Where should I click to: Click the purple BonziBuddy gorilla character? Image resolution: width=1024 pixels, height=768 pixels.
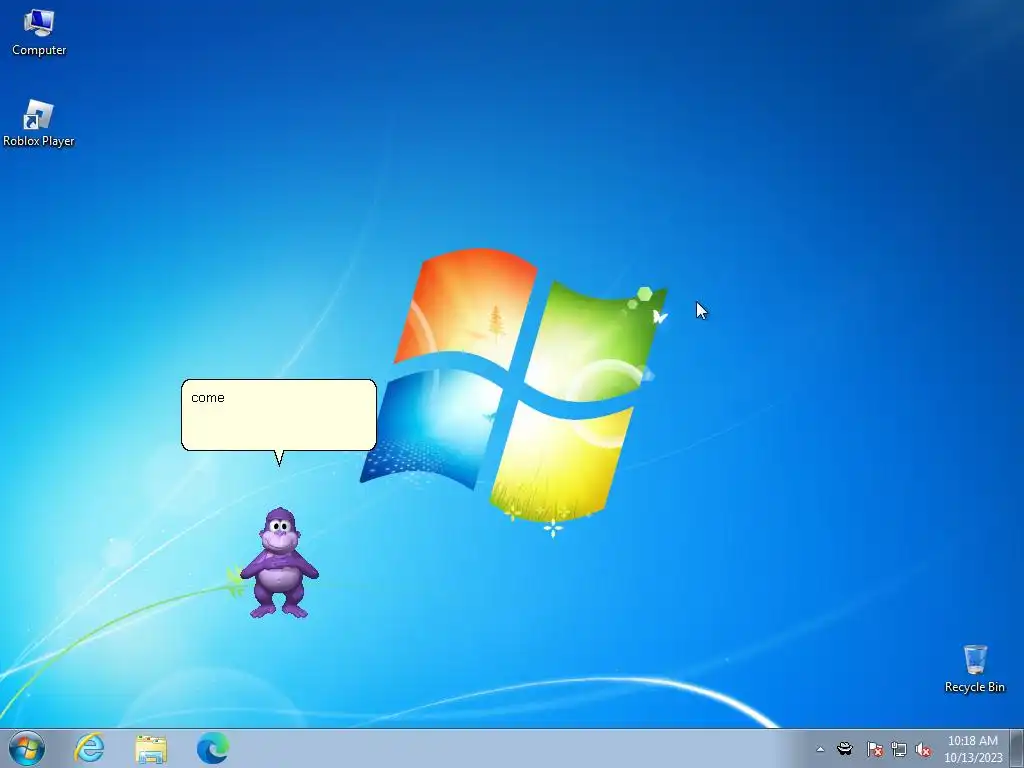pos(280,563)
